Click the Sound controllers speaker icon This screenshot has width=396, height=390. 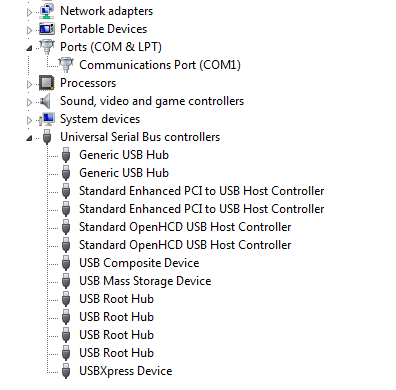[46, 101]
